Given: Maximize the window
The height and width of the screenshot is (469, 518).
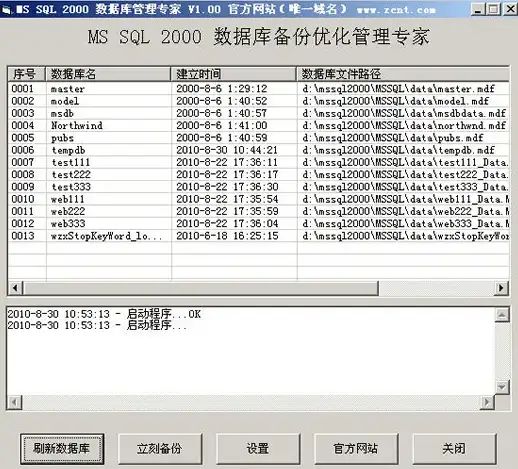Looking at the screenshot, I should pyautogui.click(x=494, y=9).
